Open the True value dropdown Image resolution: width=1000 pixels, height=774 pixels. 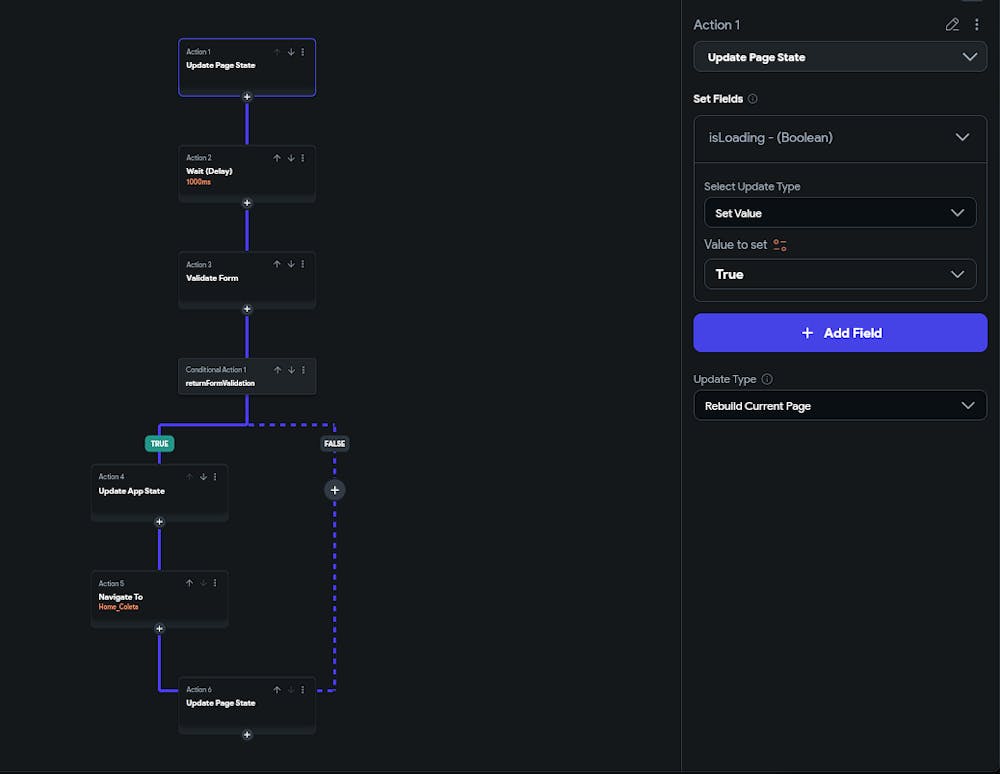pos(840,274)
